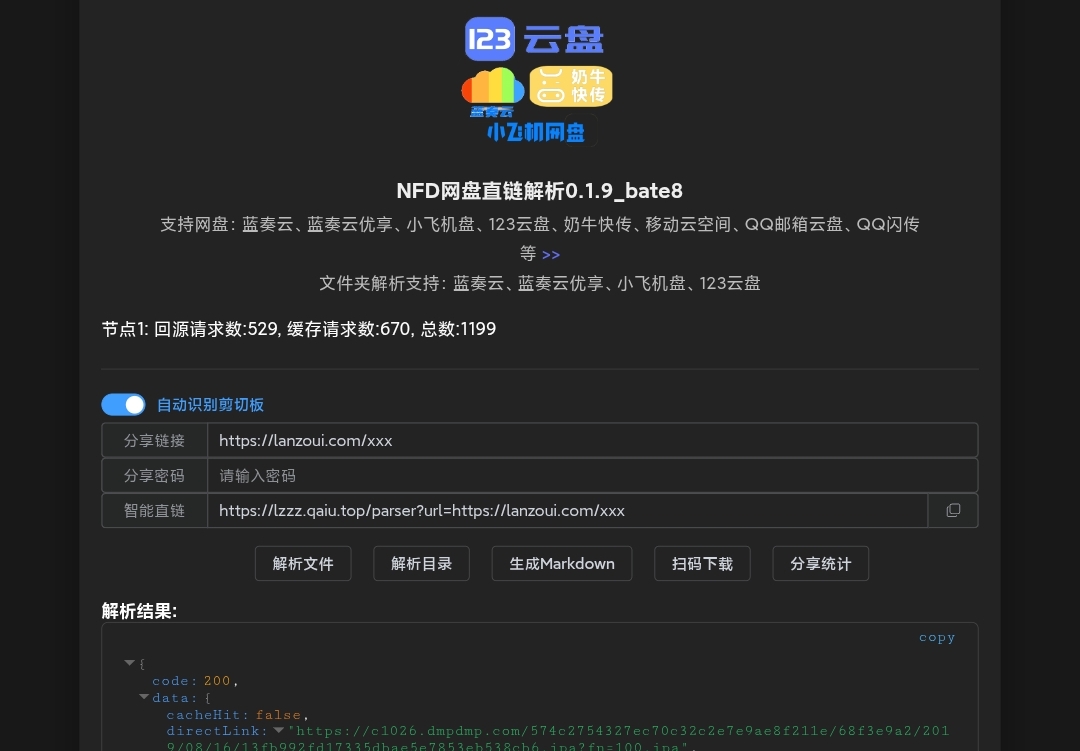Screen dimensions: 1080x751
Task: Click the 解析文件 button
Action: pos(303,564)
